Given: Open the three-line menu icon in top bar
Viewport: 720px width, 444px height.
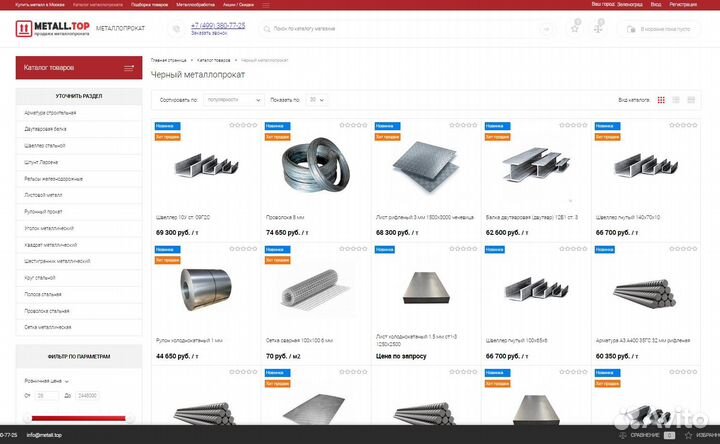Looking at the screenshot, I should 266,5.
